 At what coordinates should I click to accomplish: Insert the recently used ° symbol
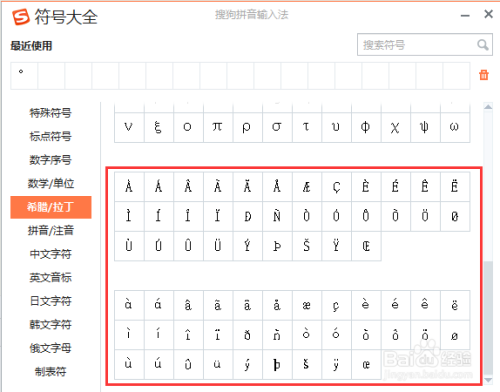[x=24, y=76]
